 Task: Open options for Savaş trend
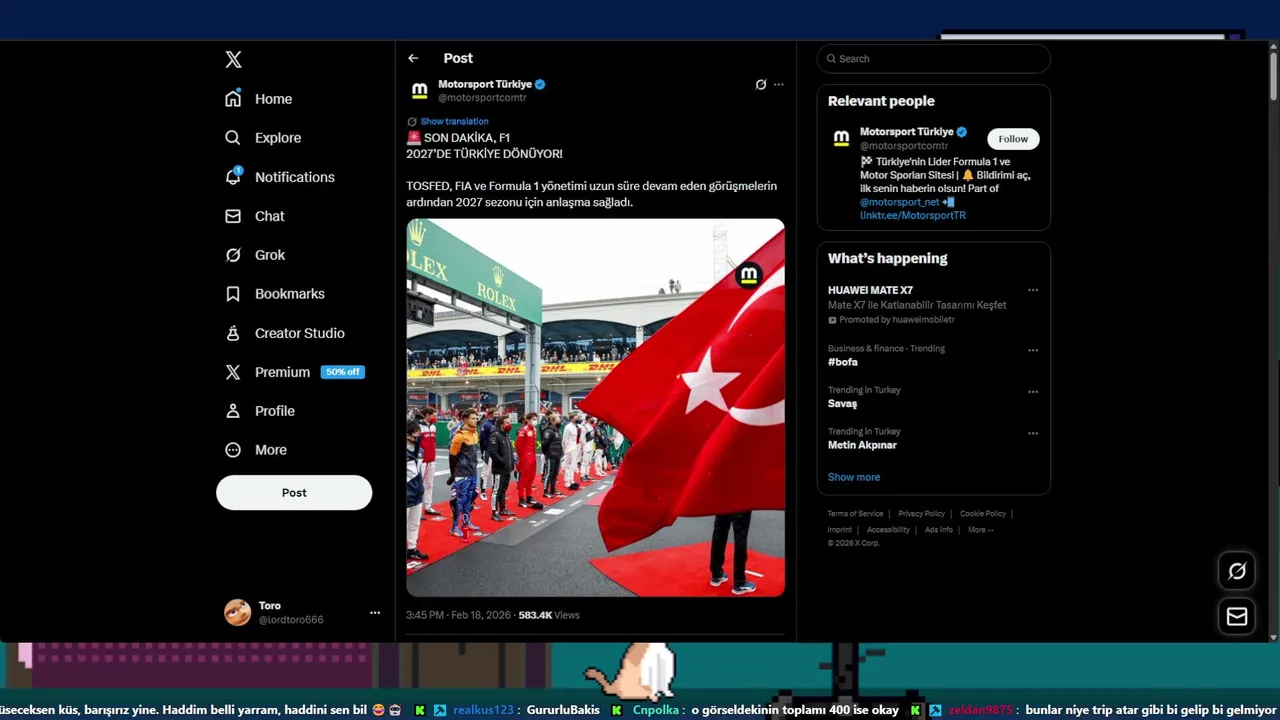tap(1033, 392)
